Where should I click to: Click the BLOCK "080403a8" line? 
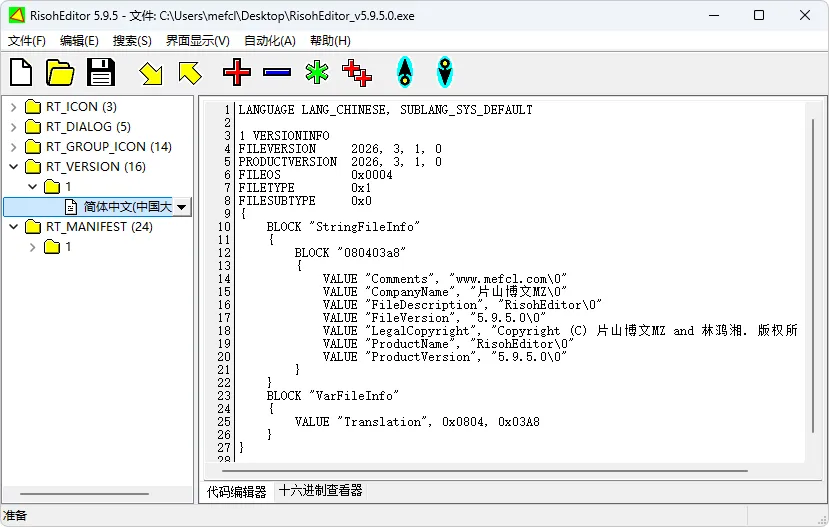click(350, 253)
